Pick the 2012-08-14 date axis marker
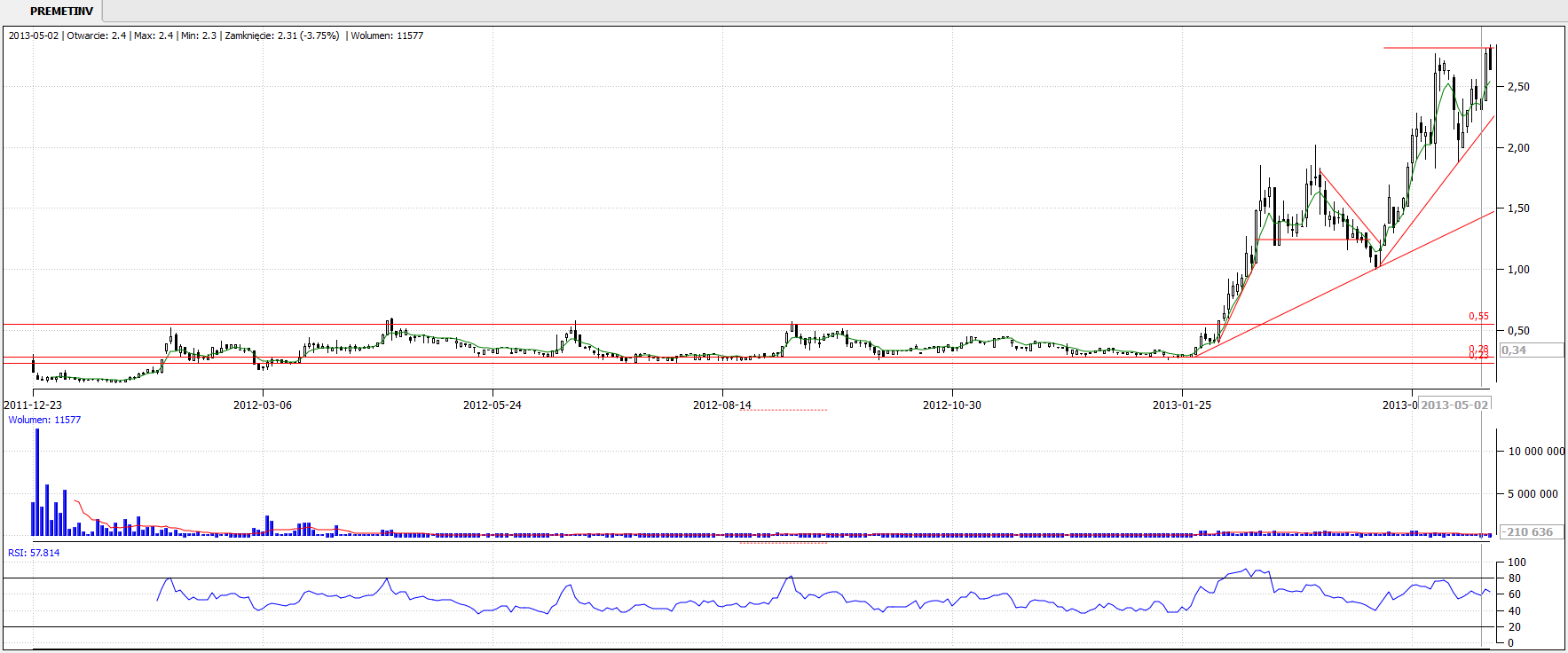Viewport: 1568px width, 653px height. pos(721,405)
